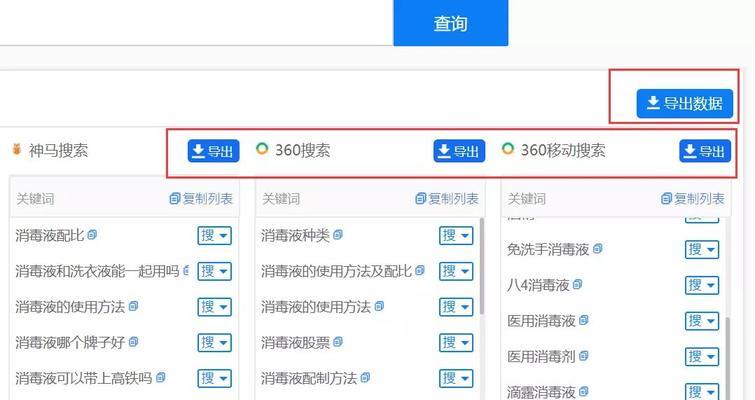Open the 搜 dropdown for 消毒液配比
755x400 pixels.
[x=214, y=235]
